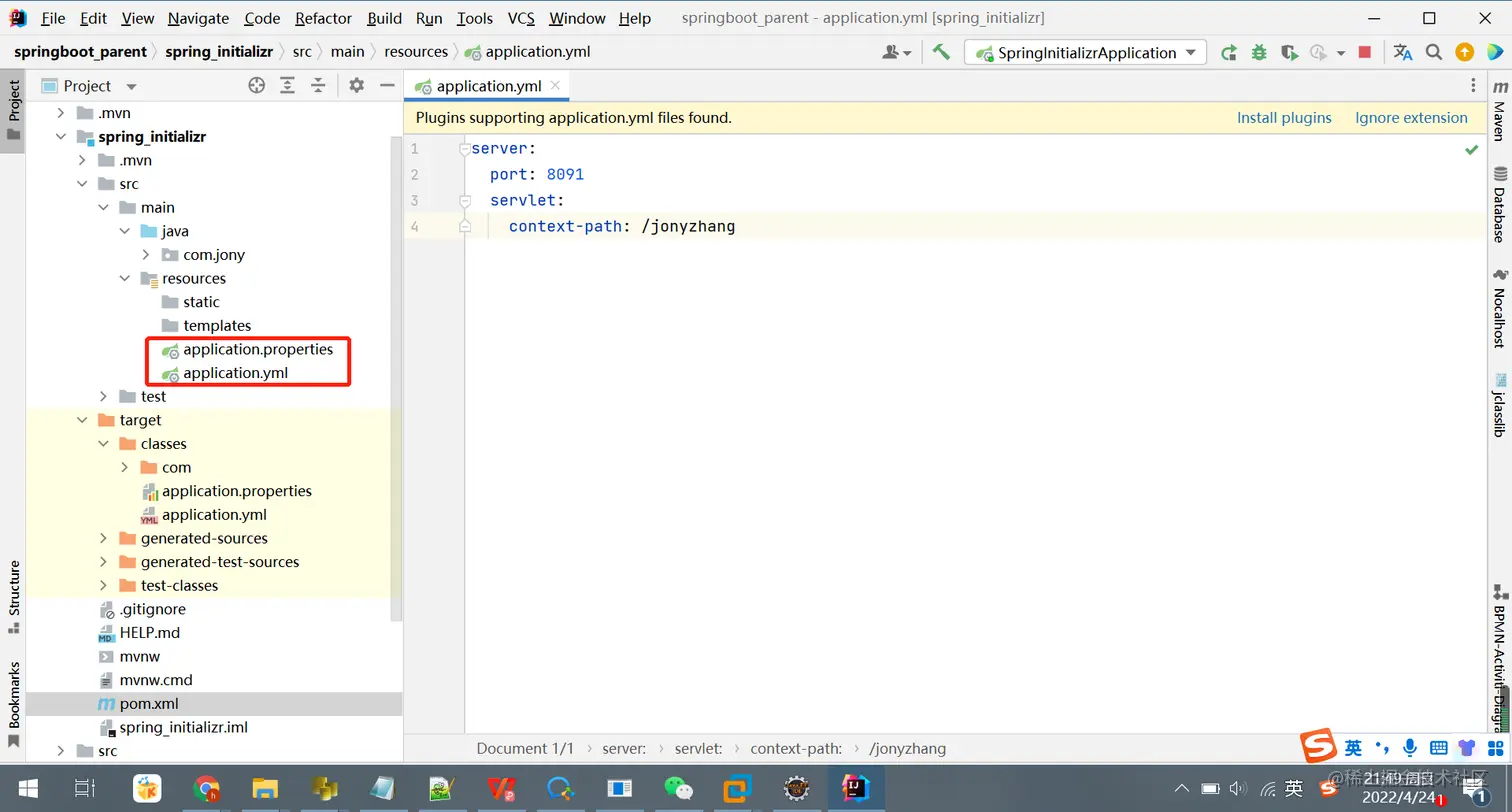Expand the generated-sources folder
Image resolution: width=1512 pixels, height=812 pixels.
point(103,538)
